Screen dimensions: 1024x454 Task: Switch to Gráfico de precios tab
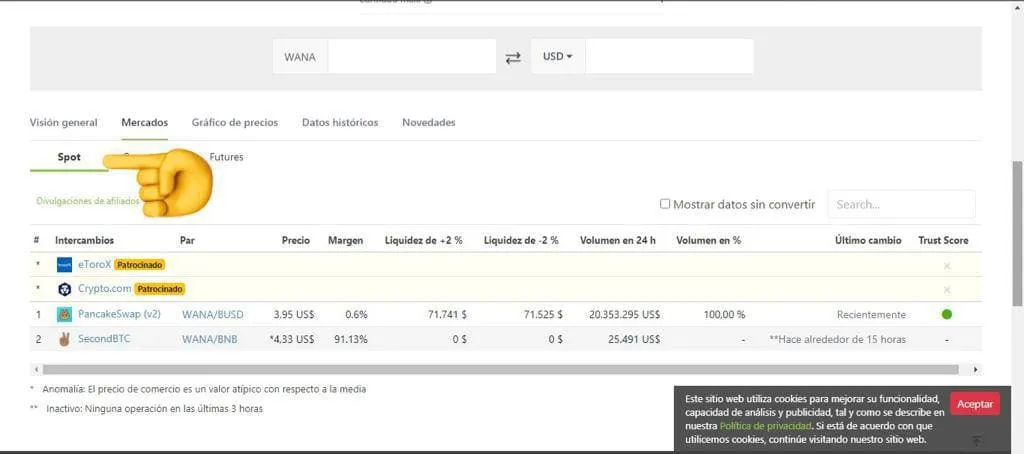pyautogui.click(x=234, y=122)
